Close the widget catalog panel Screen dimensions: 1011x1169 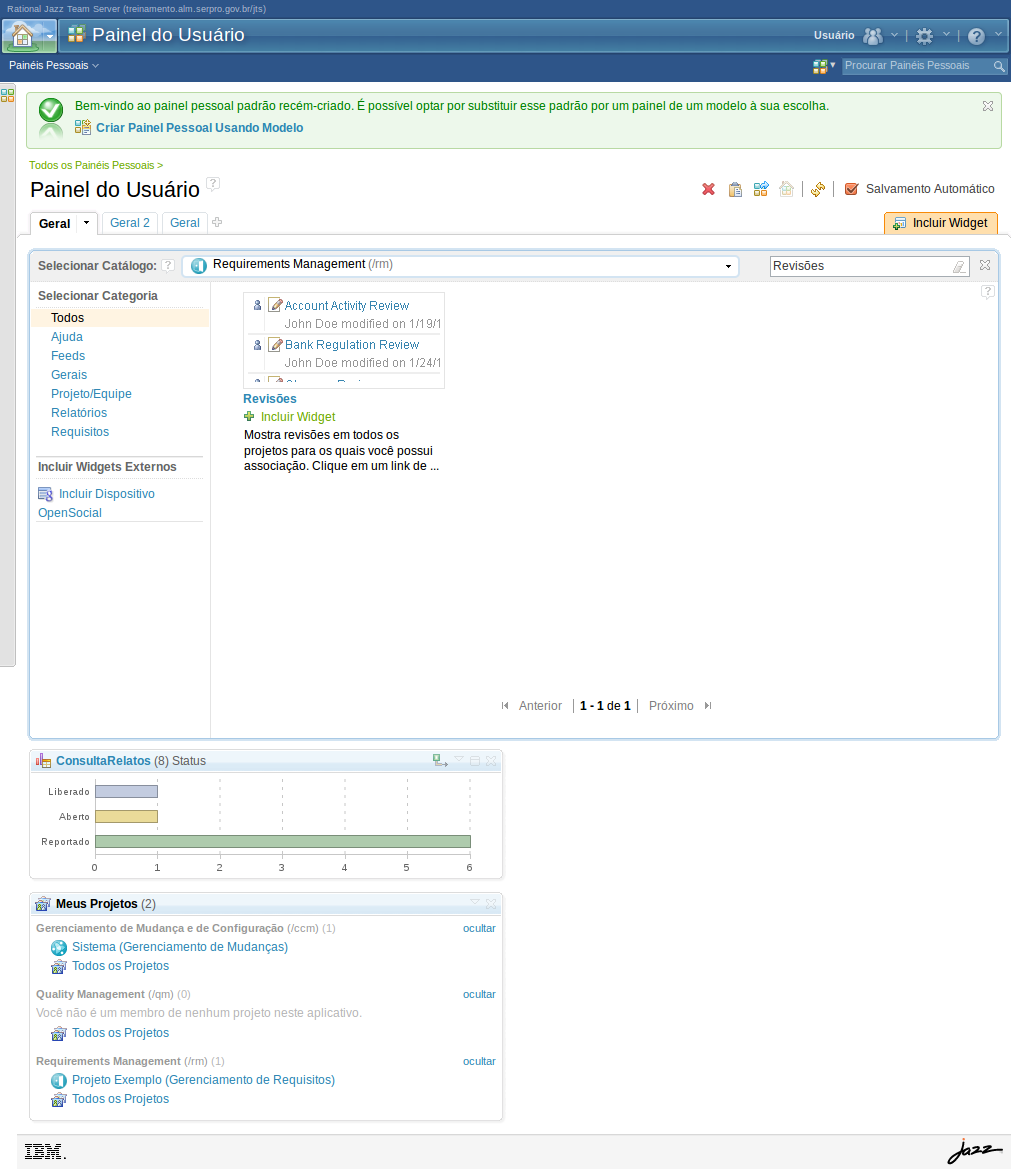(985, 265)
